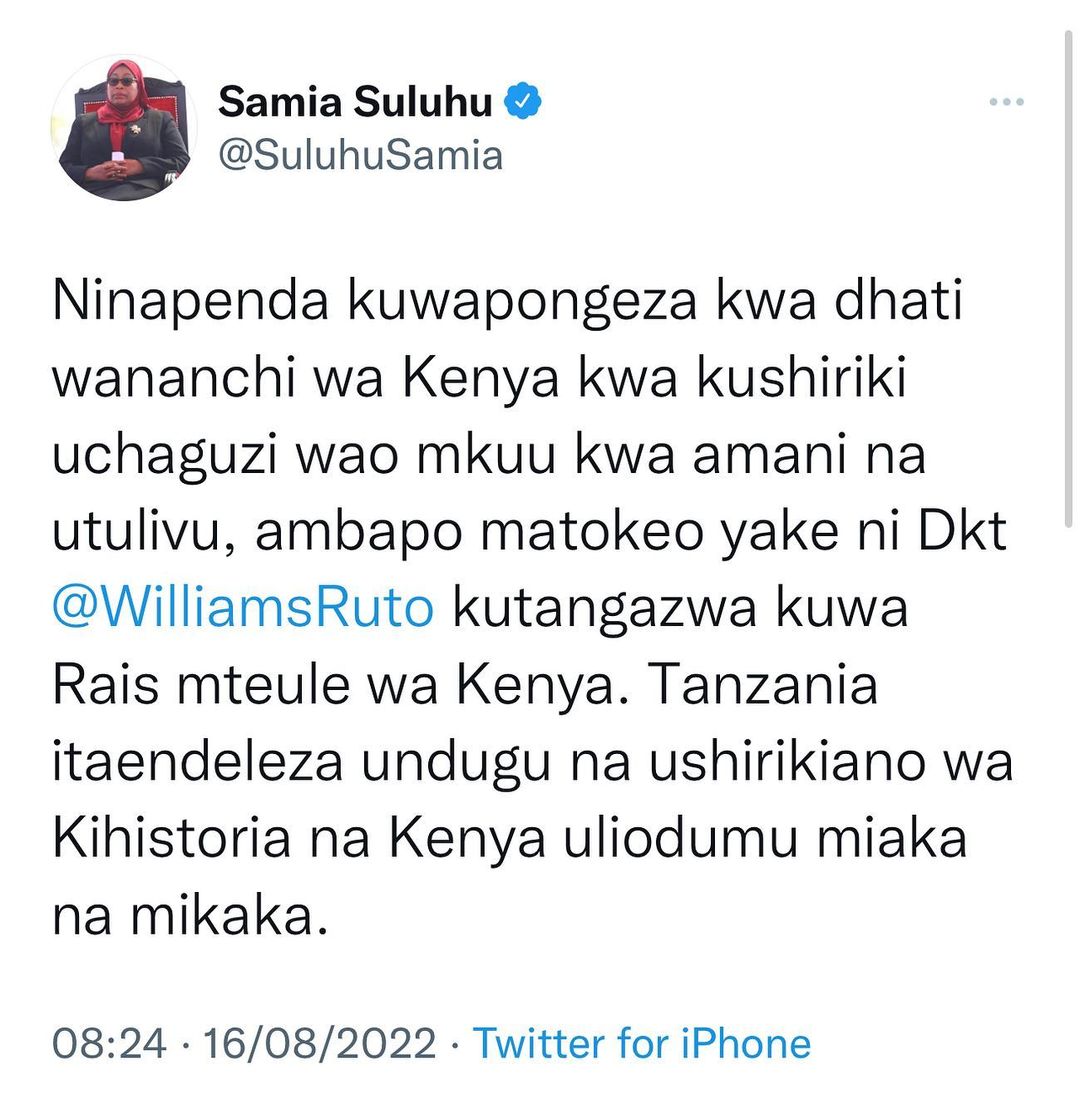The height and width of the screenshot is (1094, 1080).
Task: Click the word uchaguzi in the tweet
Action: coord(165,456)
